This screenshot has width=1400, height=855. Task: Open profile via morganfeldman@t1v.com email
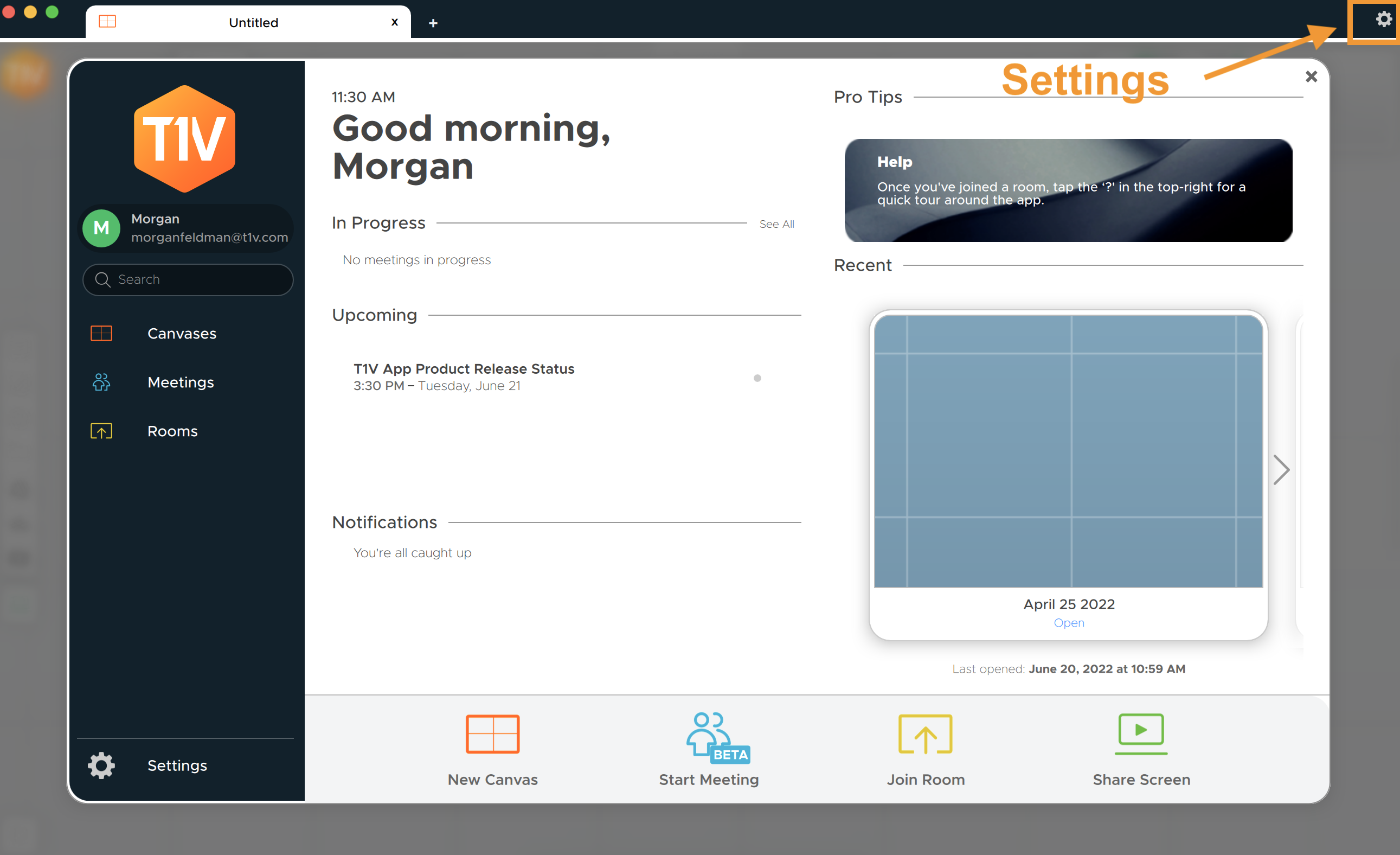click(210, 238)
